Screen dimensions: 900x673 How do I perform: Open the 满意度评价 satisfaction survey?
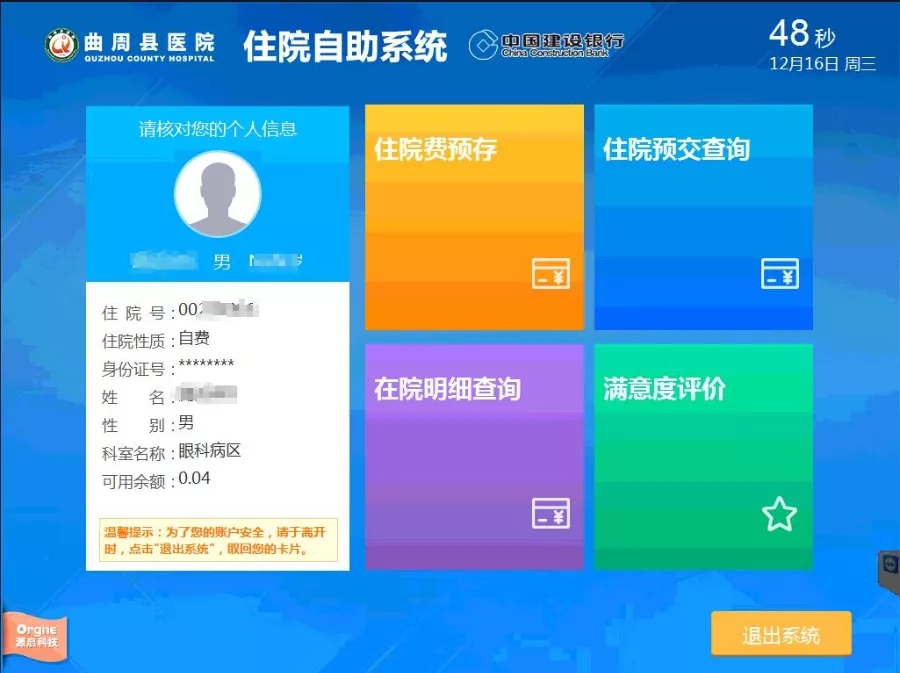coord(704,455)
